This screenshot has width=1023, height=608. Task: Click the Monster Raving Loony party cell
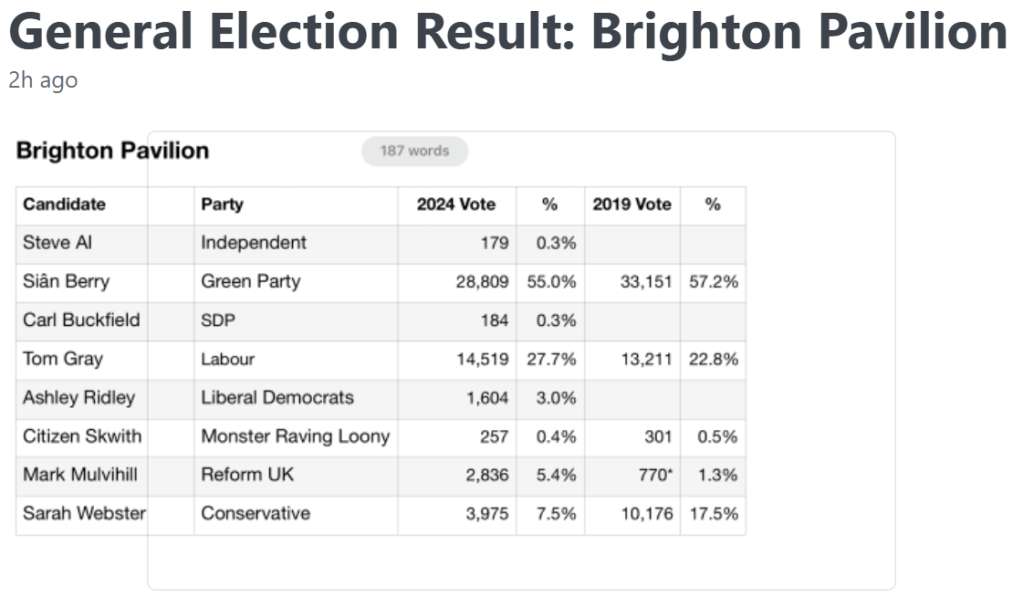[295, 436]
